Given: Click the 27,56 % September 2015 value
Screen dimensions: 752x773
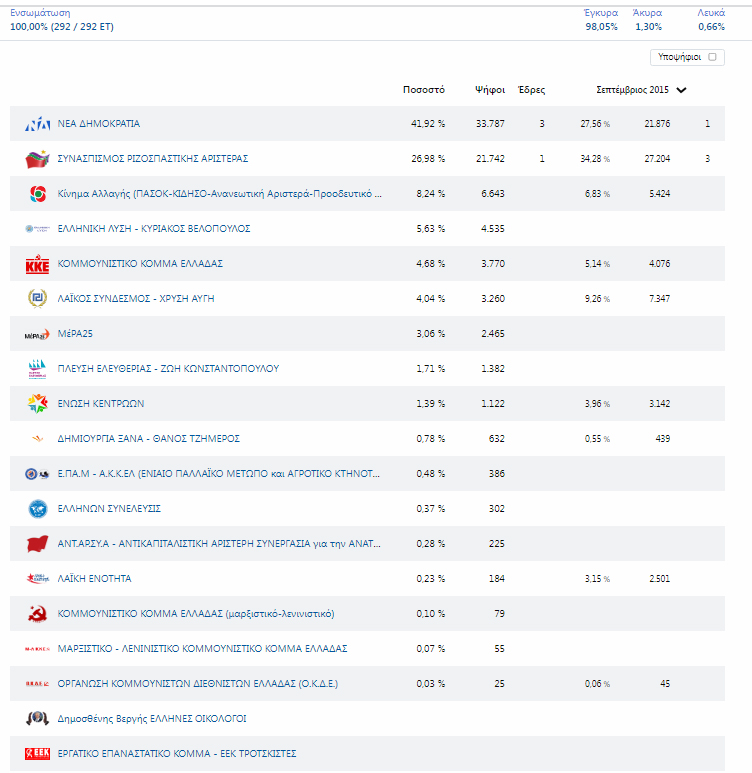Looking at the screenshot, I should [595, 124].
